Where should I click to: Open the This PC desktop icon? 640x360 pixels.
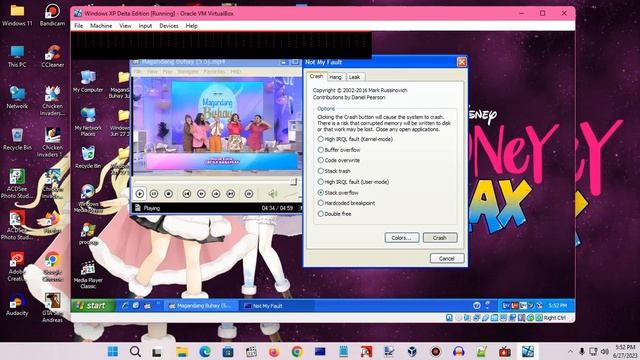17,56
